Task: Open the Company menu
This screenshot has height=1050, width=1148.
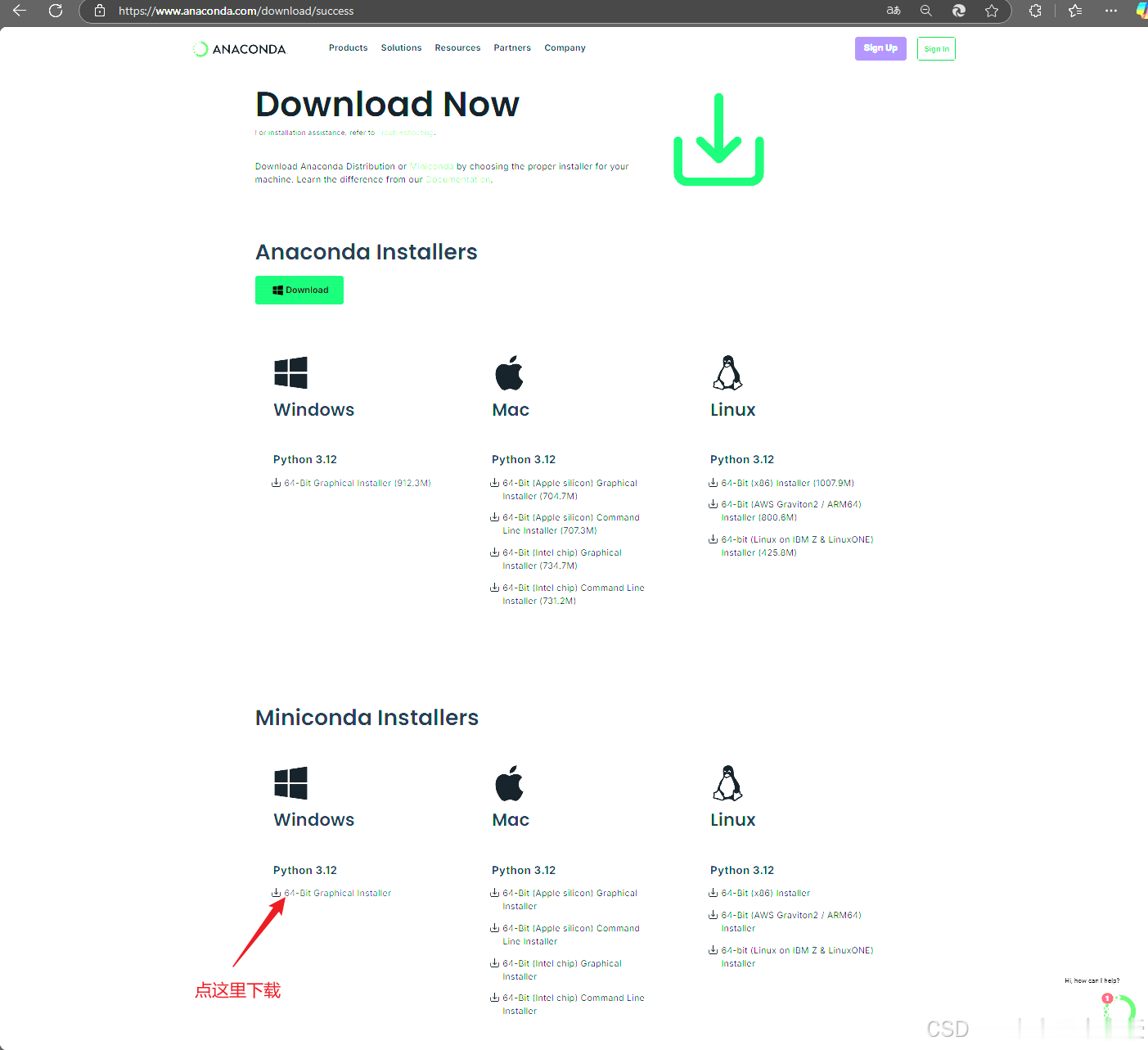Action: (x=565, y=48)
